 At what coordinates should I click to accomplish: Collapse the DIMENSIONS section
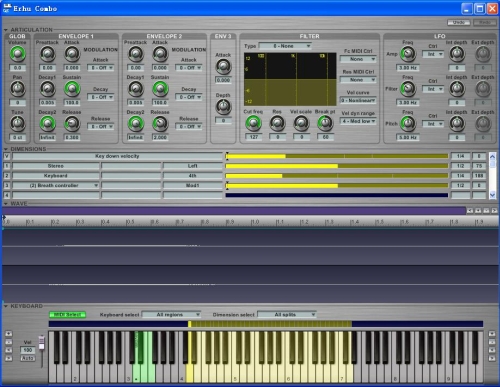[x=6, y=149]
